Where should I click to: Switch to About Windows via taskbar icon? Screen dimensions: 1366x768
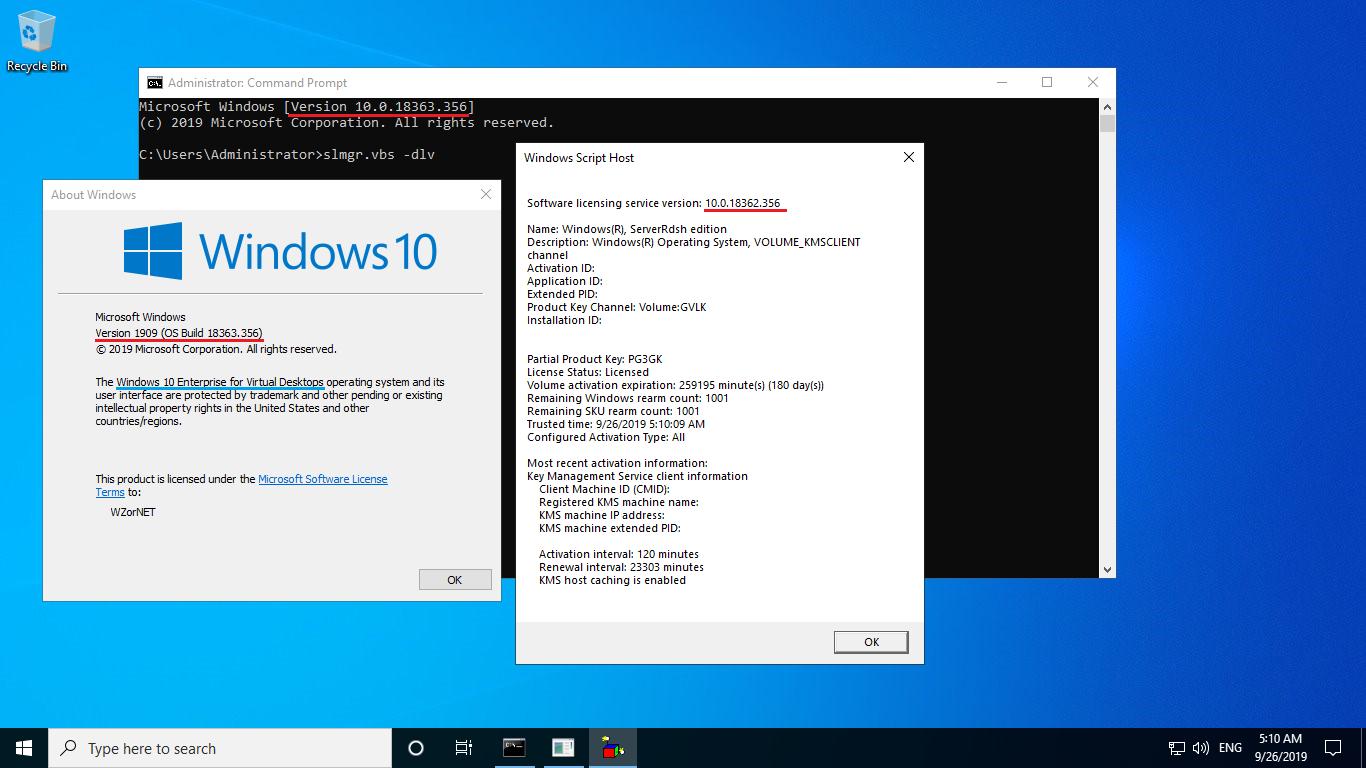(563, 748)
